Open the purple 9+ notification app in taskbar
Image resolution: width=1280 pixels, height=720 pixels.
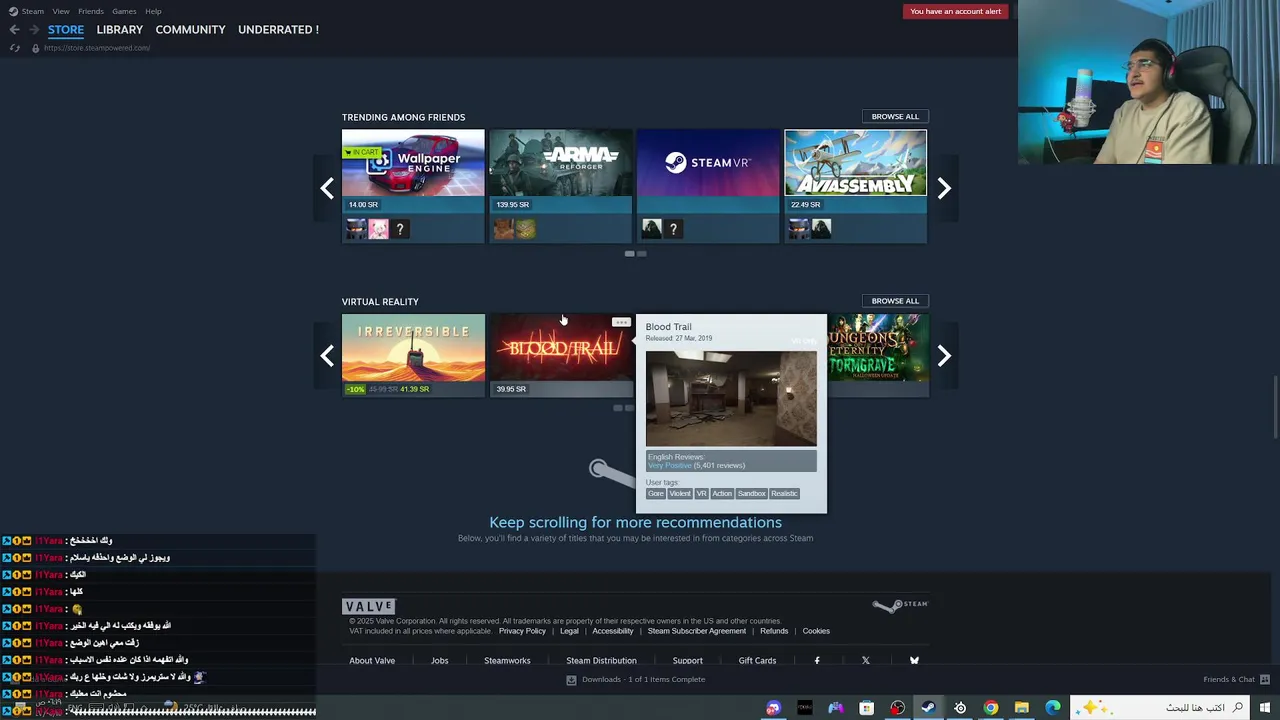coord(774,708)
